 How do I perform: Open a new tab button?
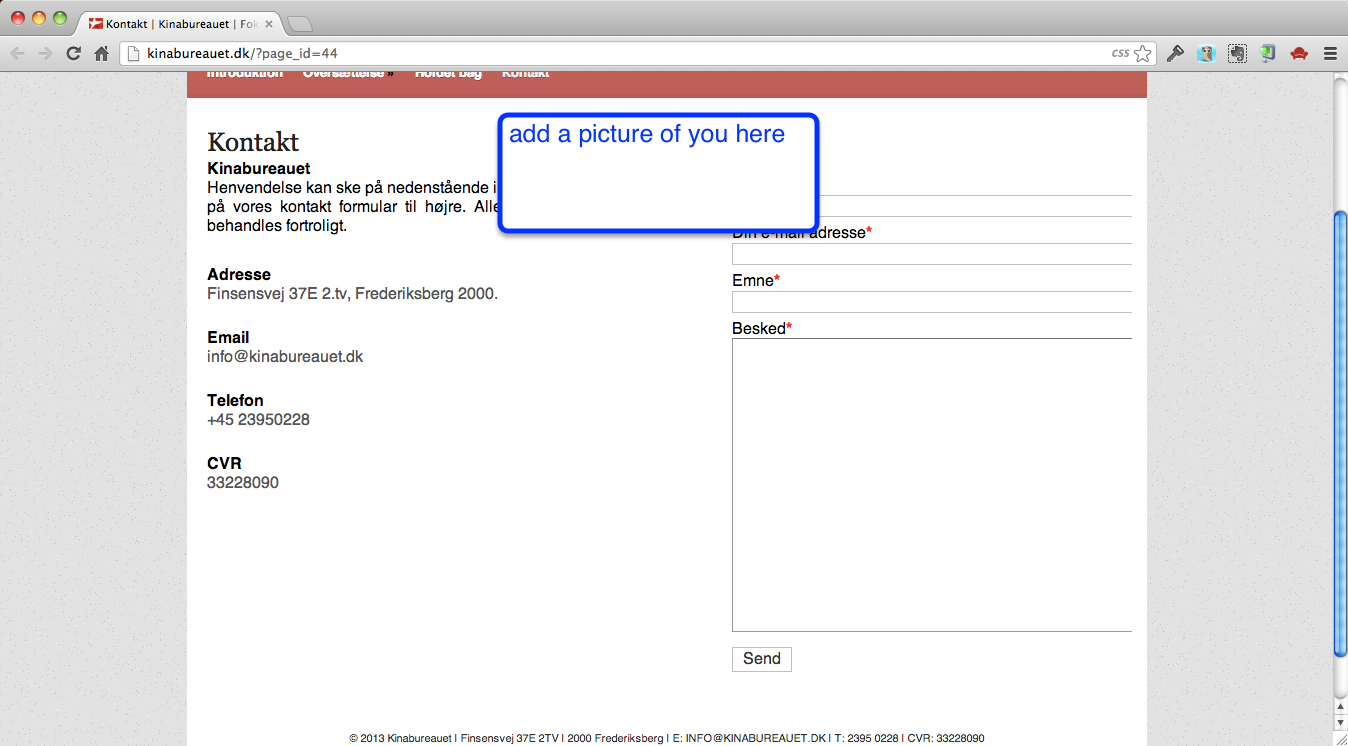(299, 23)
